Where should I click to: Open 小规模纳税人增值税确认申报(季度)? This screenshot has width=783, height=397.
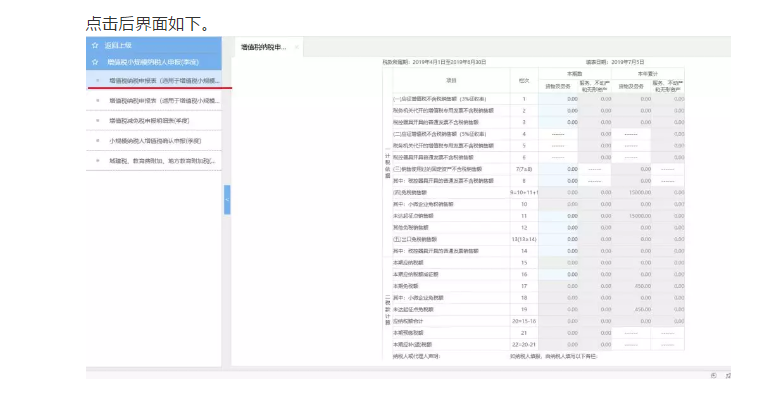coord(154,141)
